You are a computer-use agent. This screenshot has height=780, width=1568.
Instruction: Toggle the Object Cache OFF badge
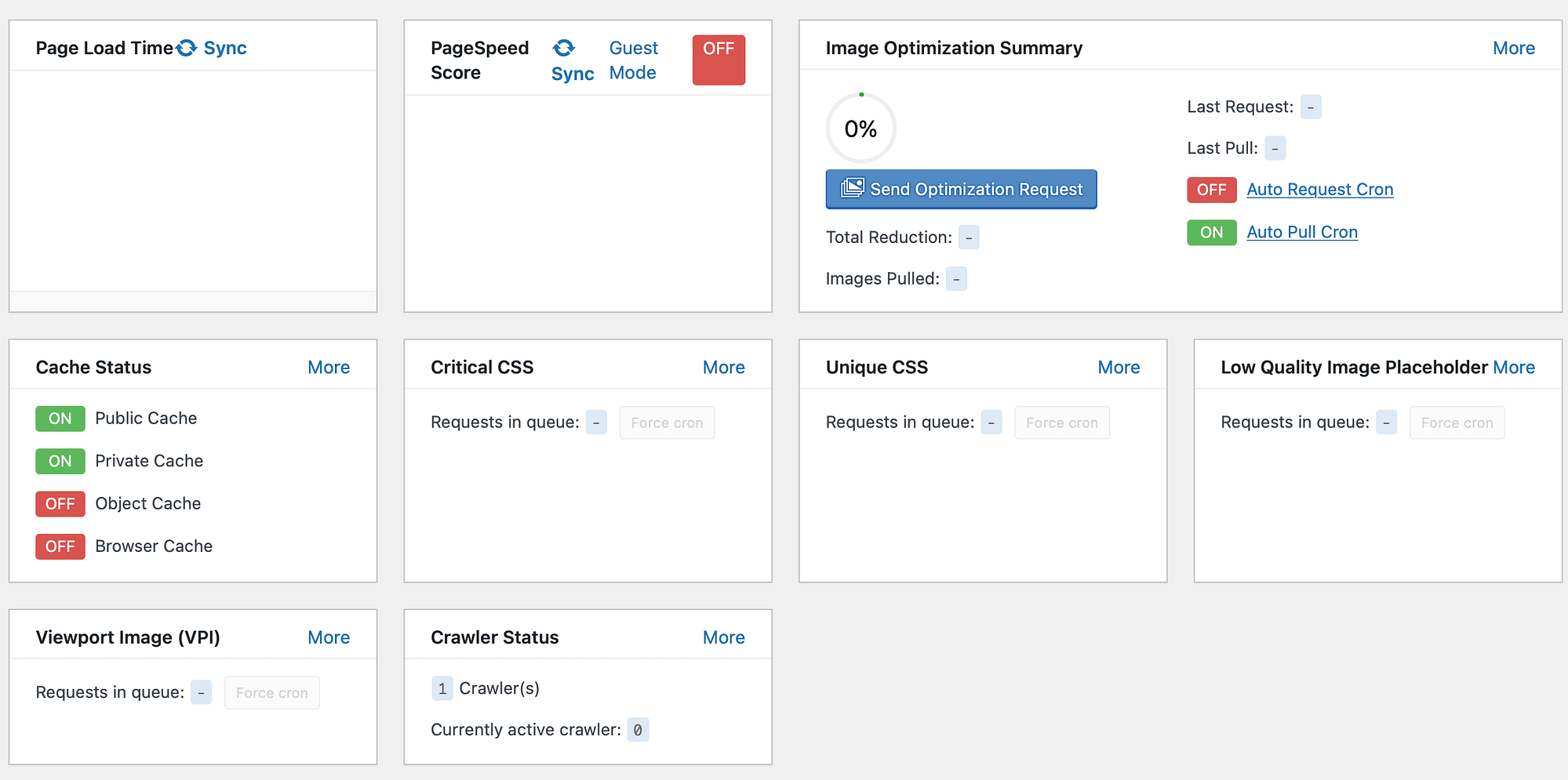click(60, 503)
